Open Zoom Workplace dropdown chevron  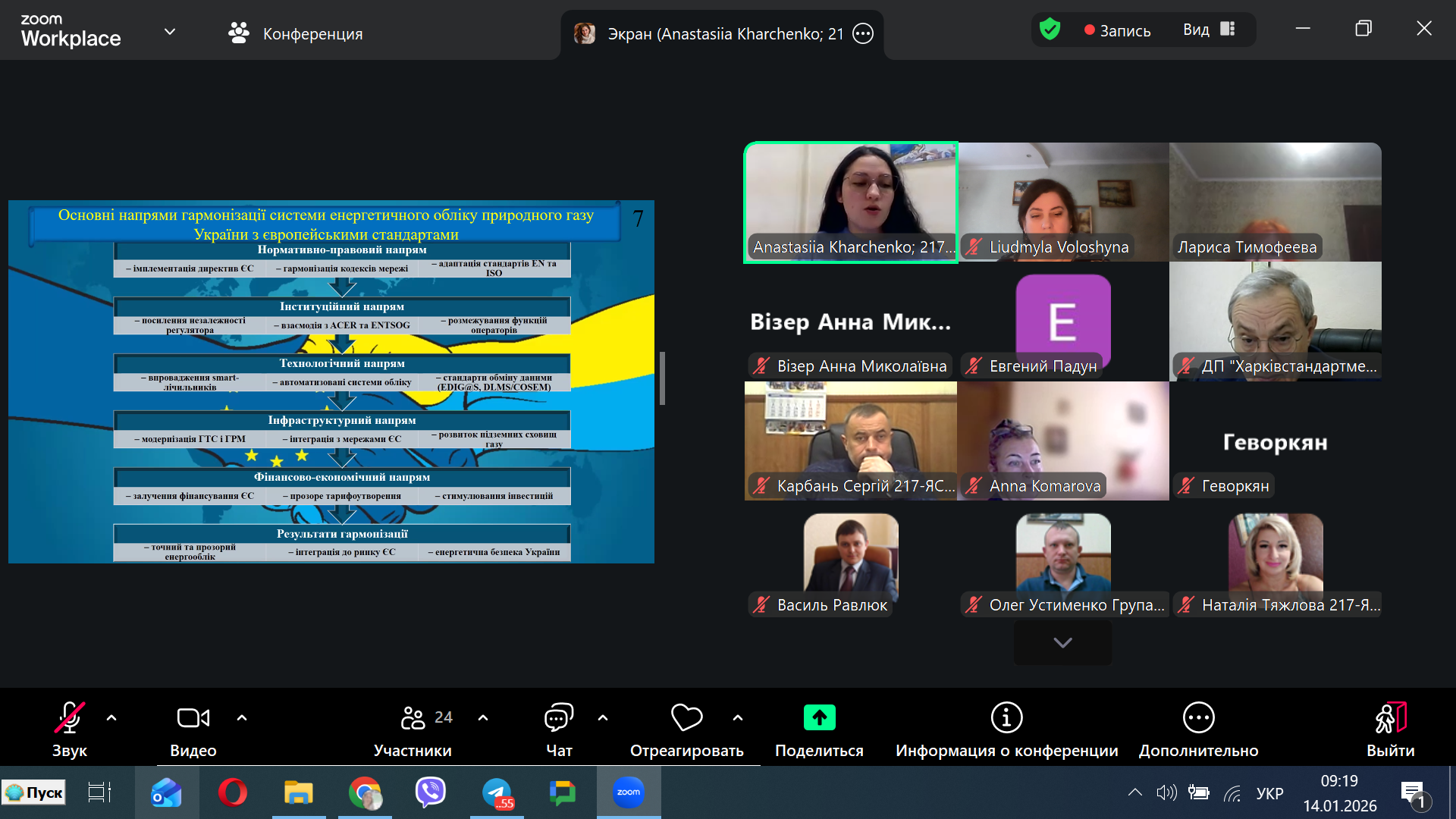point(170,32)
